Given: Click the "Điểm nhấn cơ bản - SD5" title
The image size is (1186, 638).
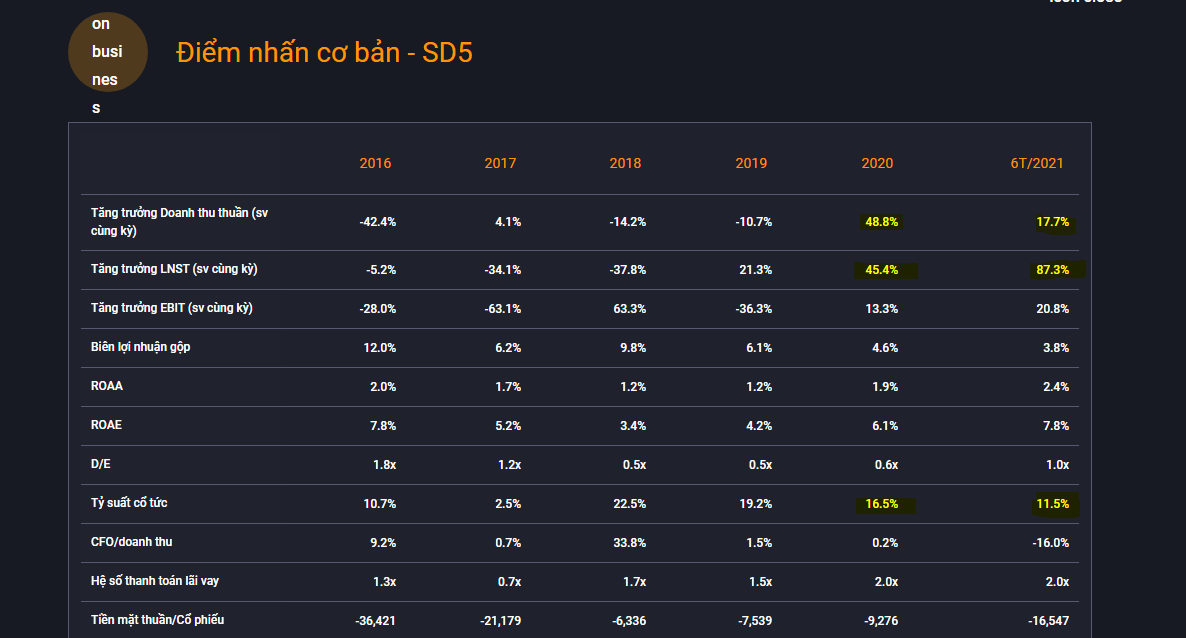Looking at the screenshot, I should point(324,53).
